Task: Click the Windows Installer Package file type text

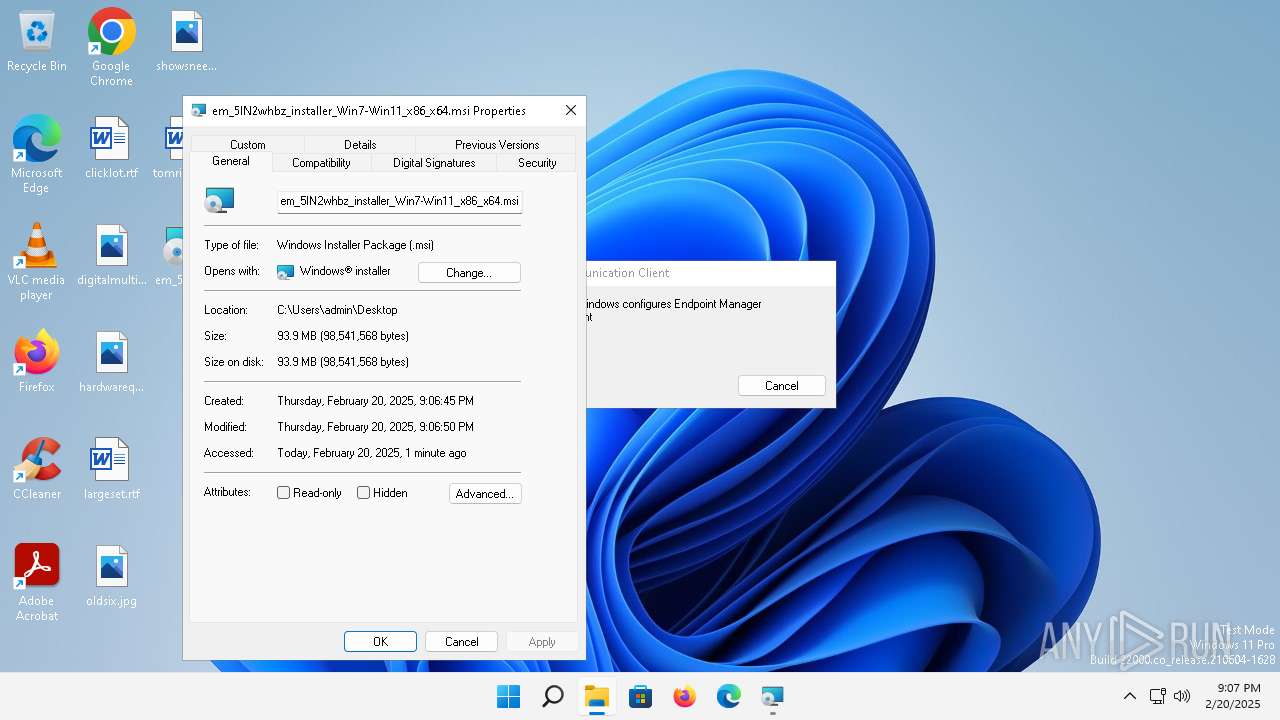Action: tap(355, 245)
